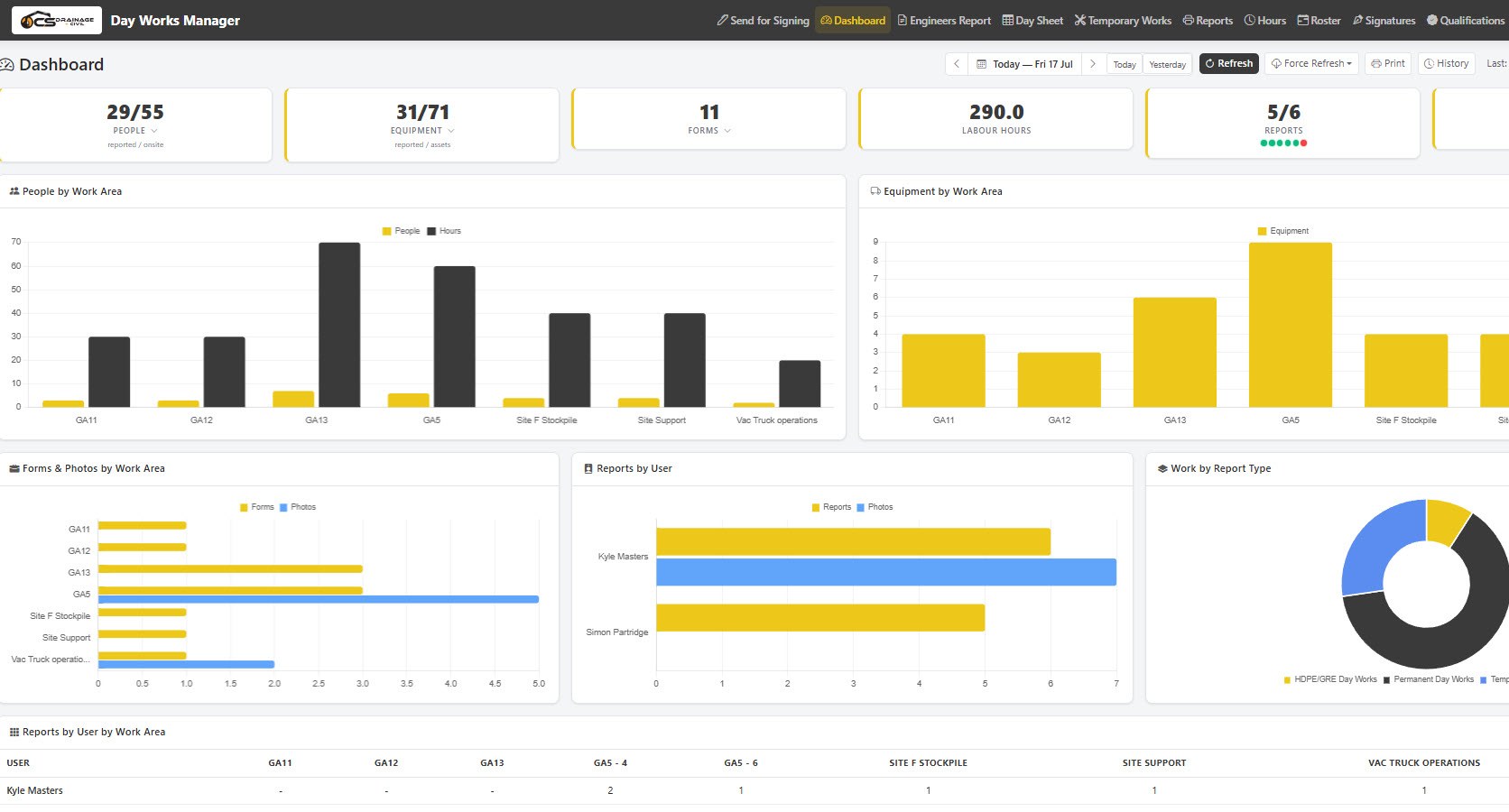The width and height of the screenshot is (1509, 812).
Task: Toggle Reports legend in Reports by User chart
Action: pyautogui.click(x=831, y=507)
